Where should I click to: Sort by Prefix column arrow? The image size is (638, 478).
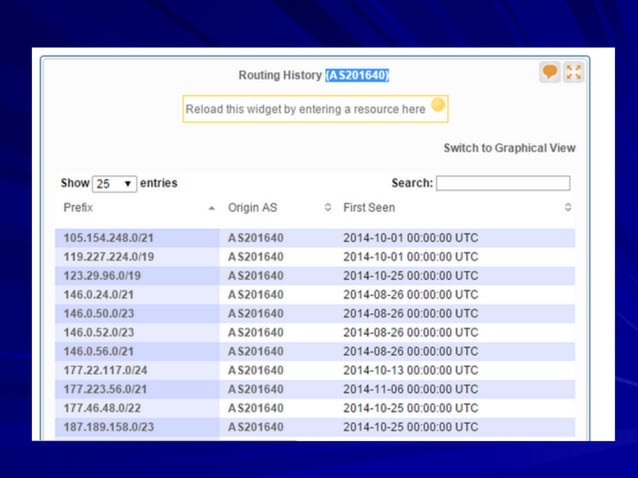coord(211,208)
